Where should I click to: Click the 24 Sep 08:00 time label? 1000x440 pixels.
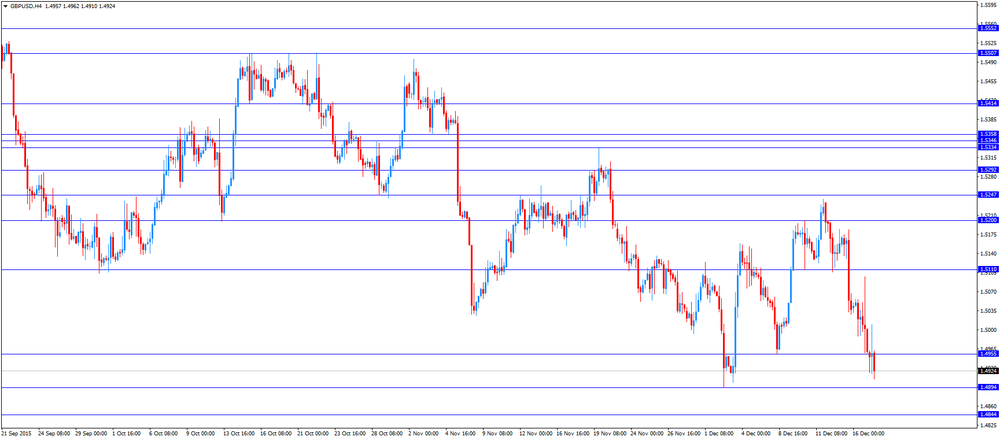[x=54, y=435]
